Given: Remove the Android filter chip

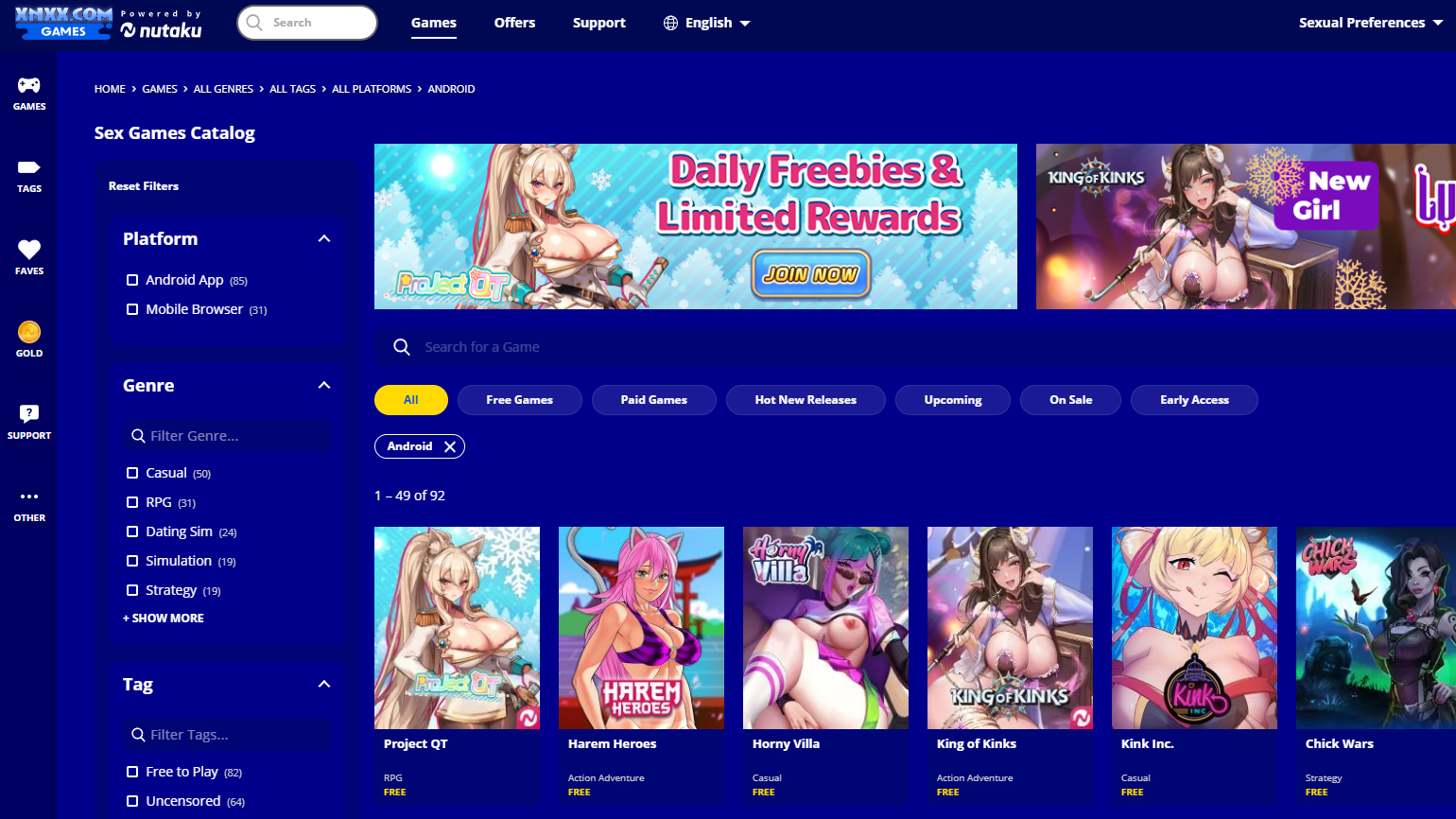Looking at the screenshot, I should (x=450, y=446).
